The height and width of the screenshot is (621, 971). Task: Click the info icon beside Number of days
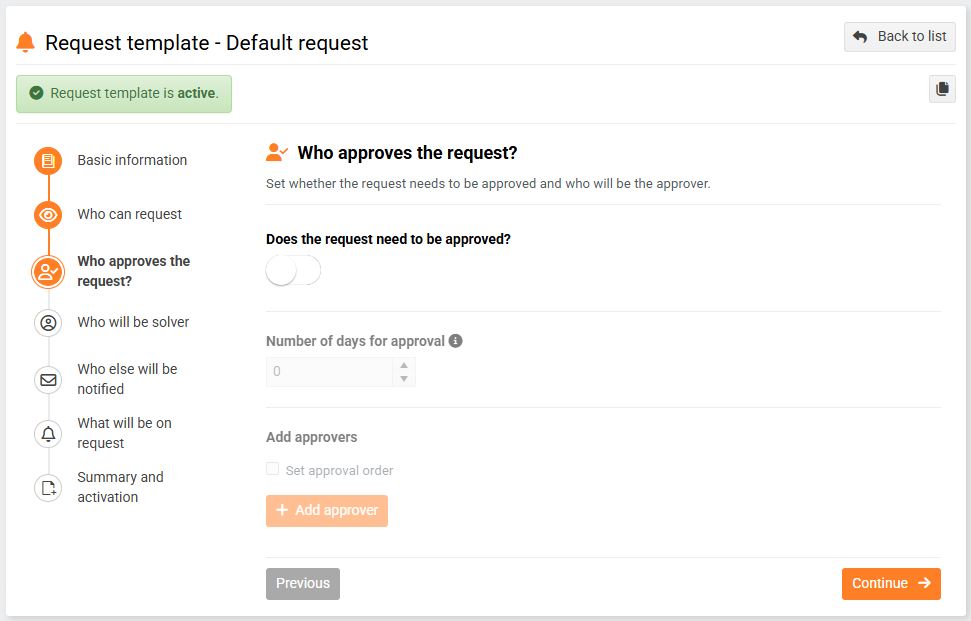(x=456, y=341)
